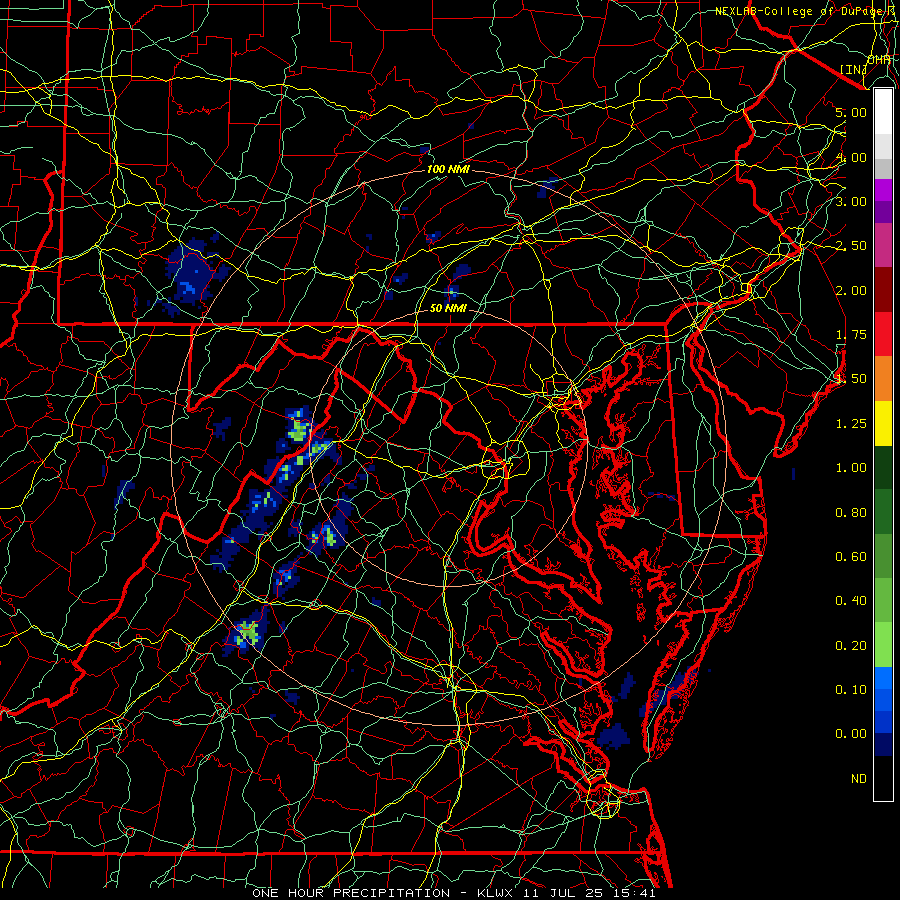Select the bright magenta legend swatch
This screenshot has width=900, height=900.
(x=883, y=190)
